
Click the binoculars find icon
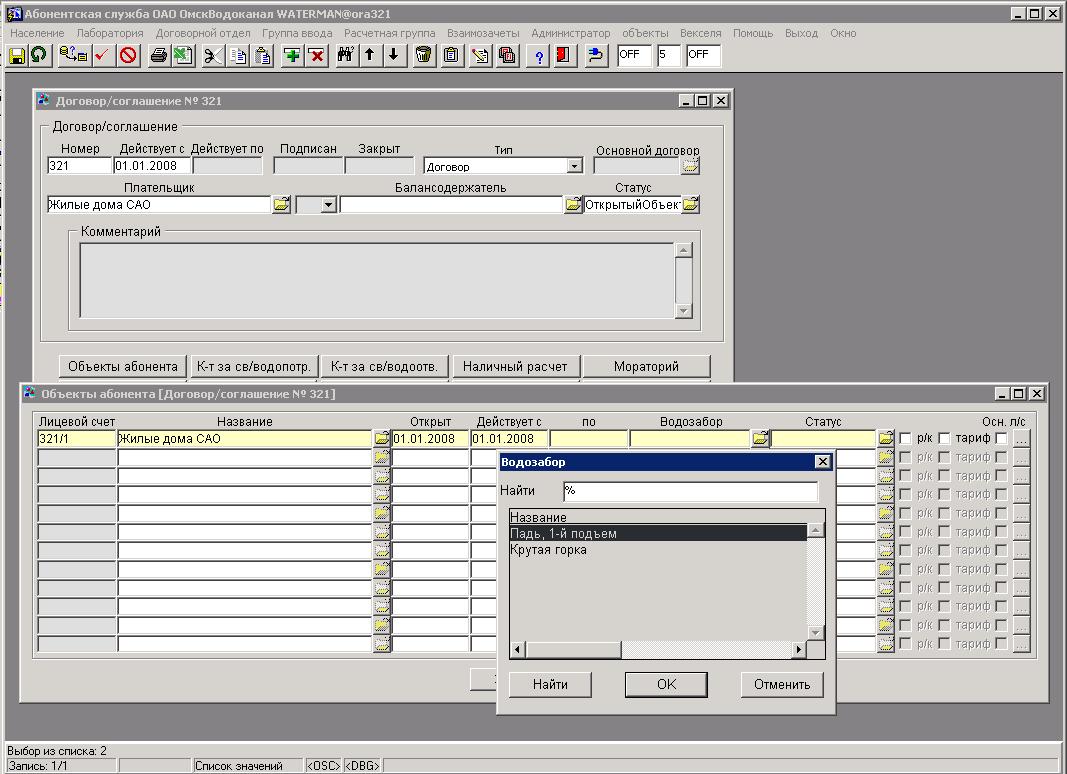pos(345,55)
